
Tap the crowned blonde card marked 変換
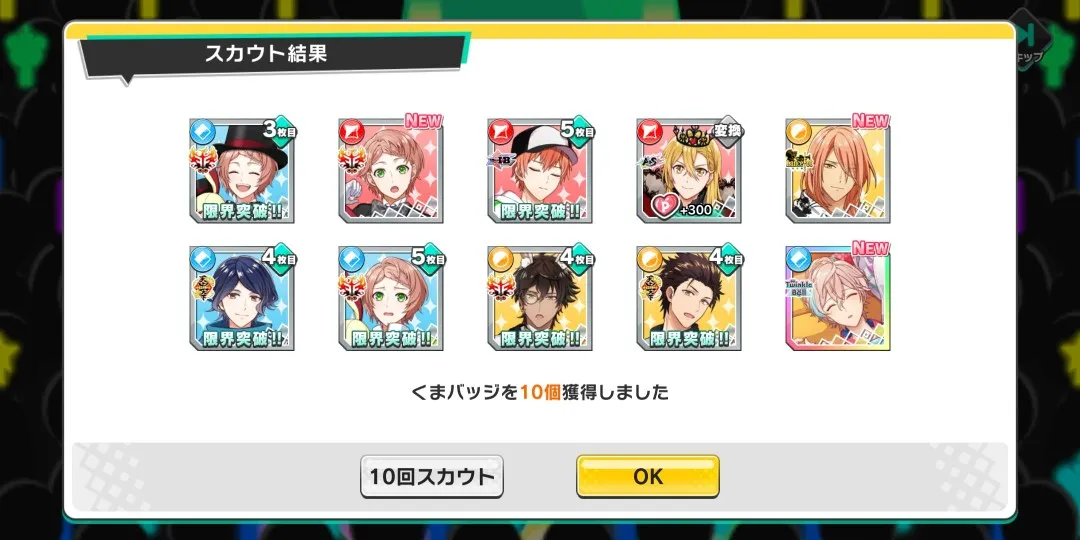tap(688, 171)
